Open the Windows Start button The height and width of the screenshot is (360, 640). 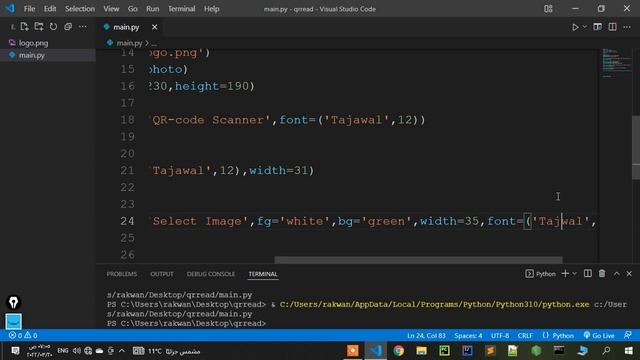tap(629, 351)
